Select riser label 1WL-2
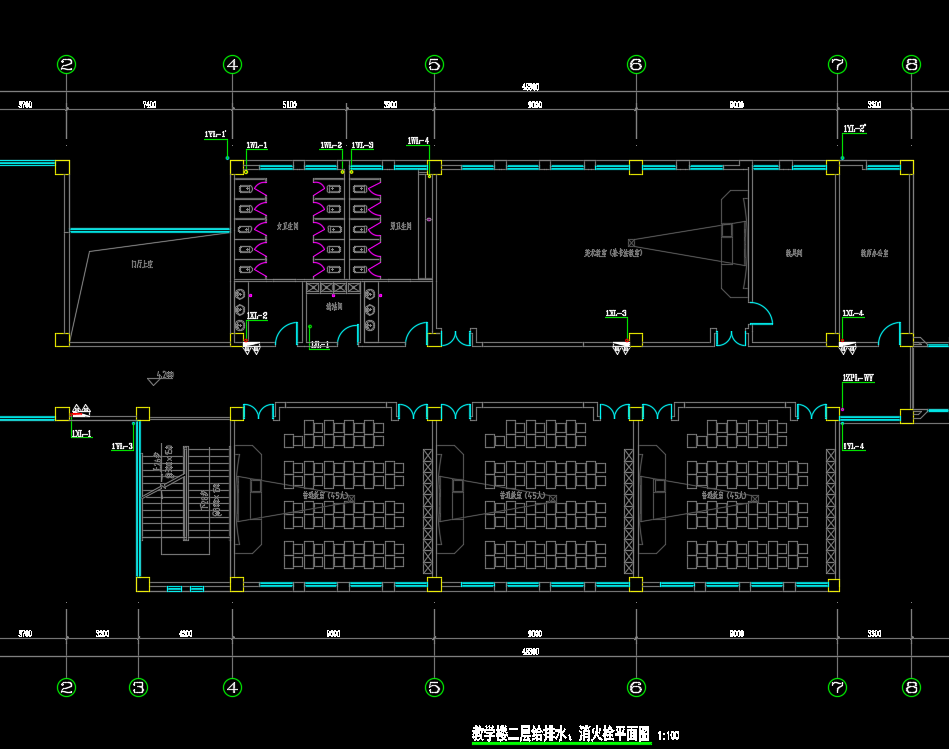This screenshot has width=949, height=749. pyautogui.click(x=331, y=145)
